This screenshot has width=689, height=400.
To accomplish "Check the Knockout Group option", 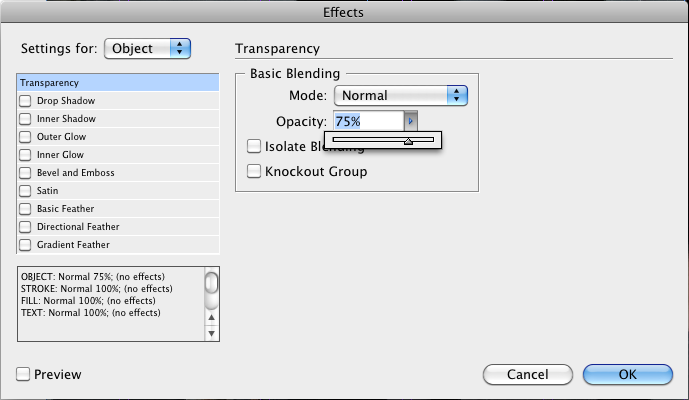I will [x=254, y=171].
